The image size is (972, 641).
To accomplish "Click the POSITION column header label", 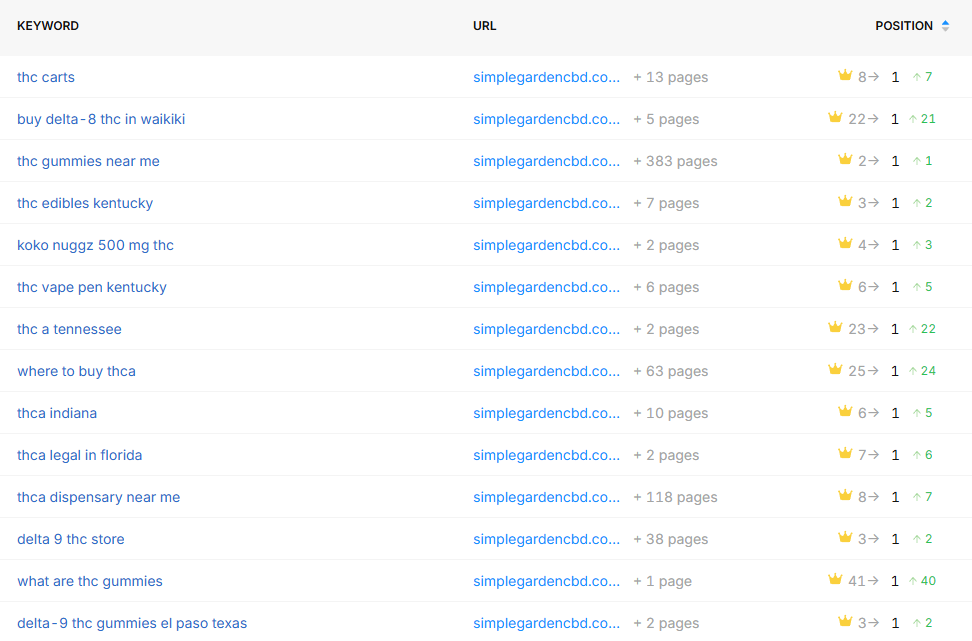I will pos(904,25).
